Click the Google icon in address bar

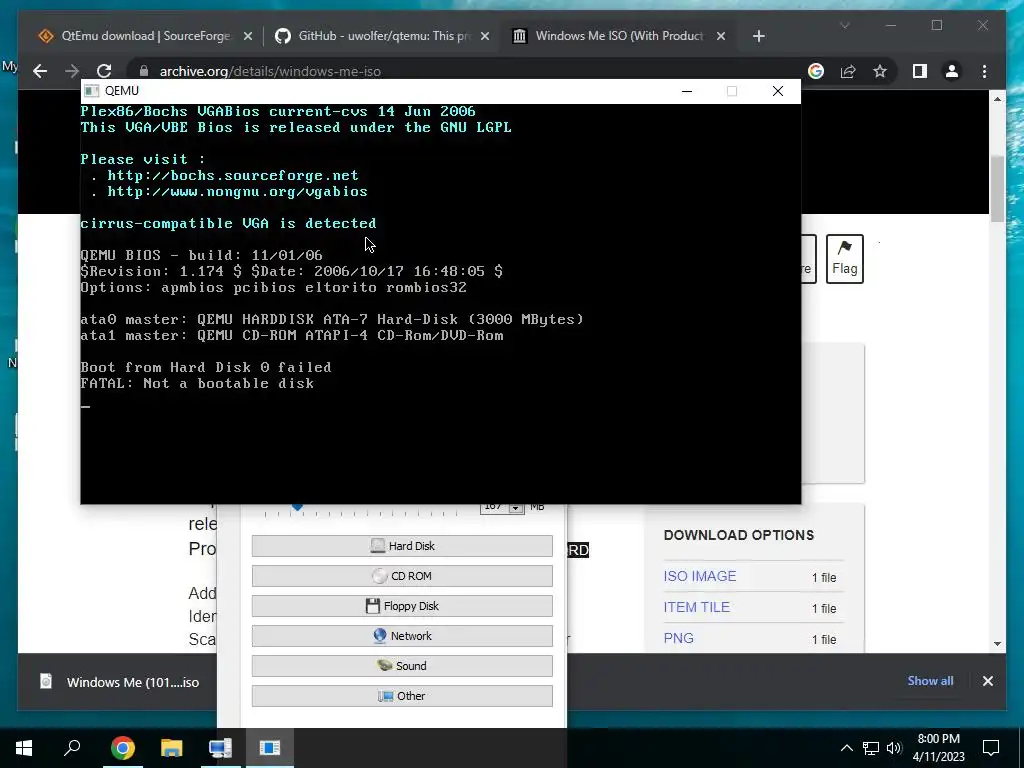coord(816,71)
